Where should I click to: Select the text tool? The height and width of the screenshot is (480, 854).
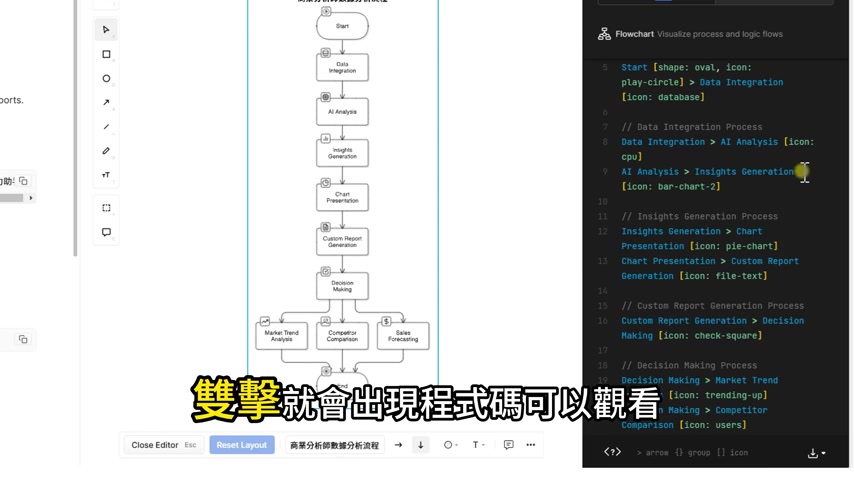click(x=106, y=175)
